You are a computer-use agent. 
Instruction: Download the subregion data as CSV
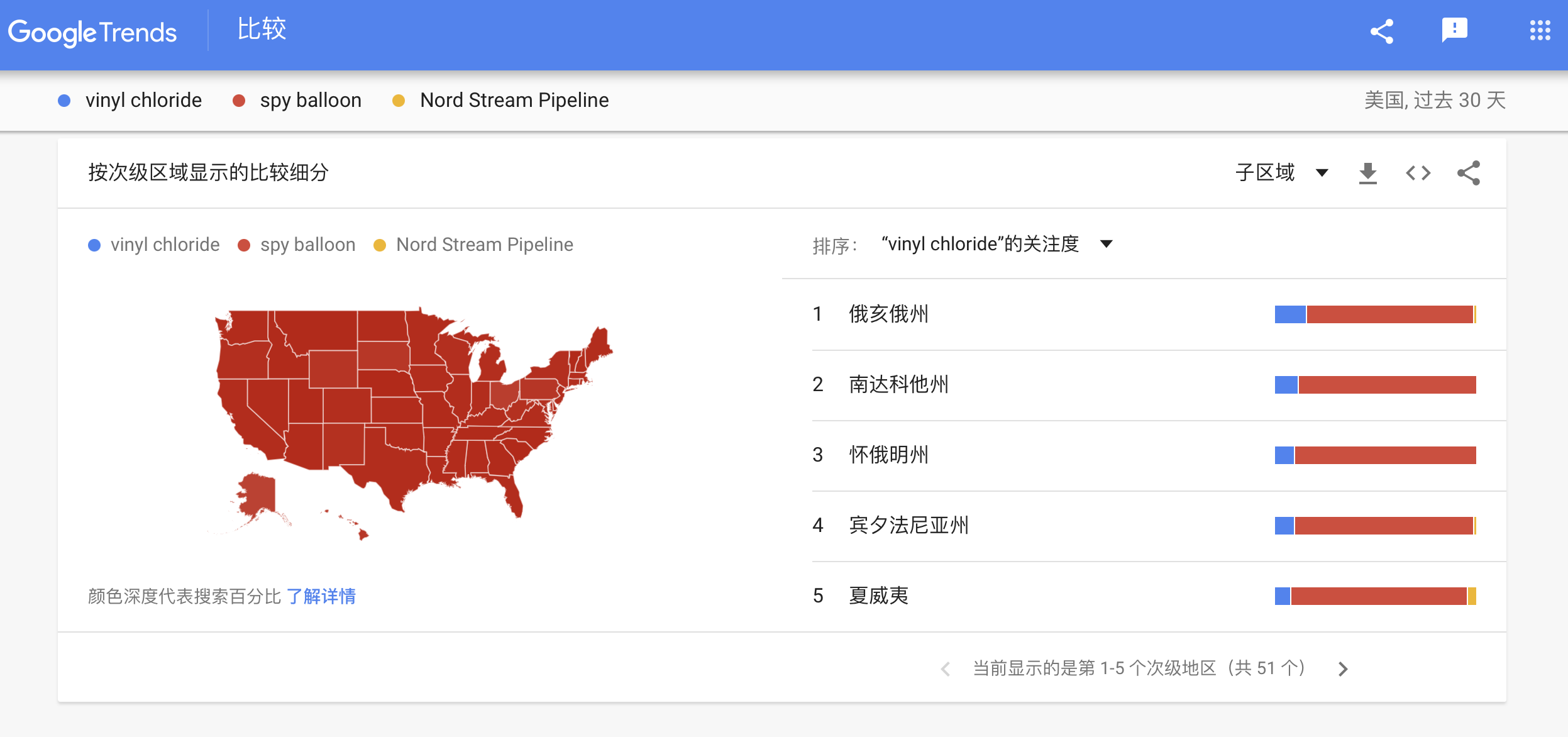1367,173
